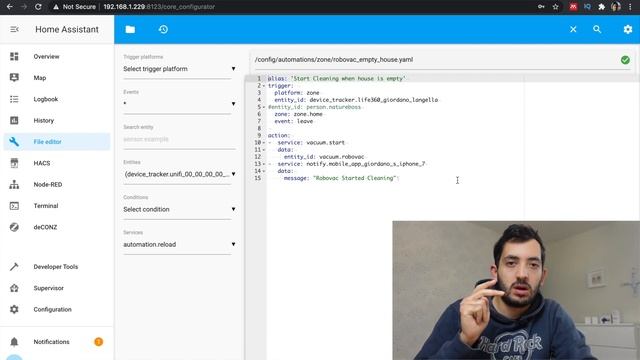Click the Logbook list icon
640x360 pixels.
(14, 99)
